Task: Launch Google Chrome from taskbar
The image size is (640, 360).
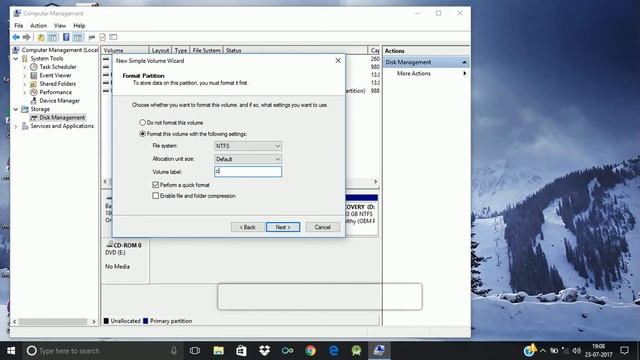Action: [x=310, y=351]
